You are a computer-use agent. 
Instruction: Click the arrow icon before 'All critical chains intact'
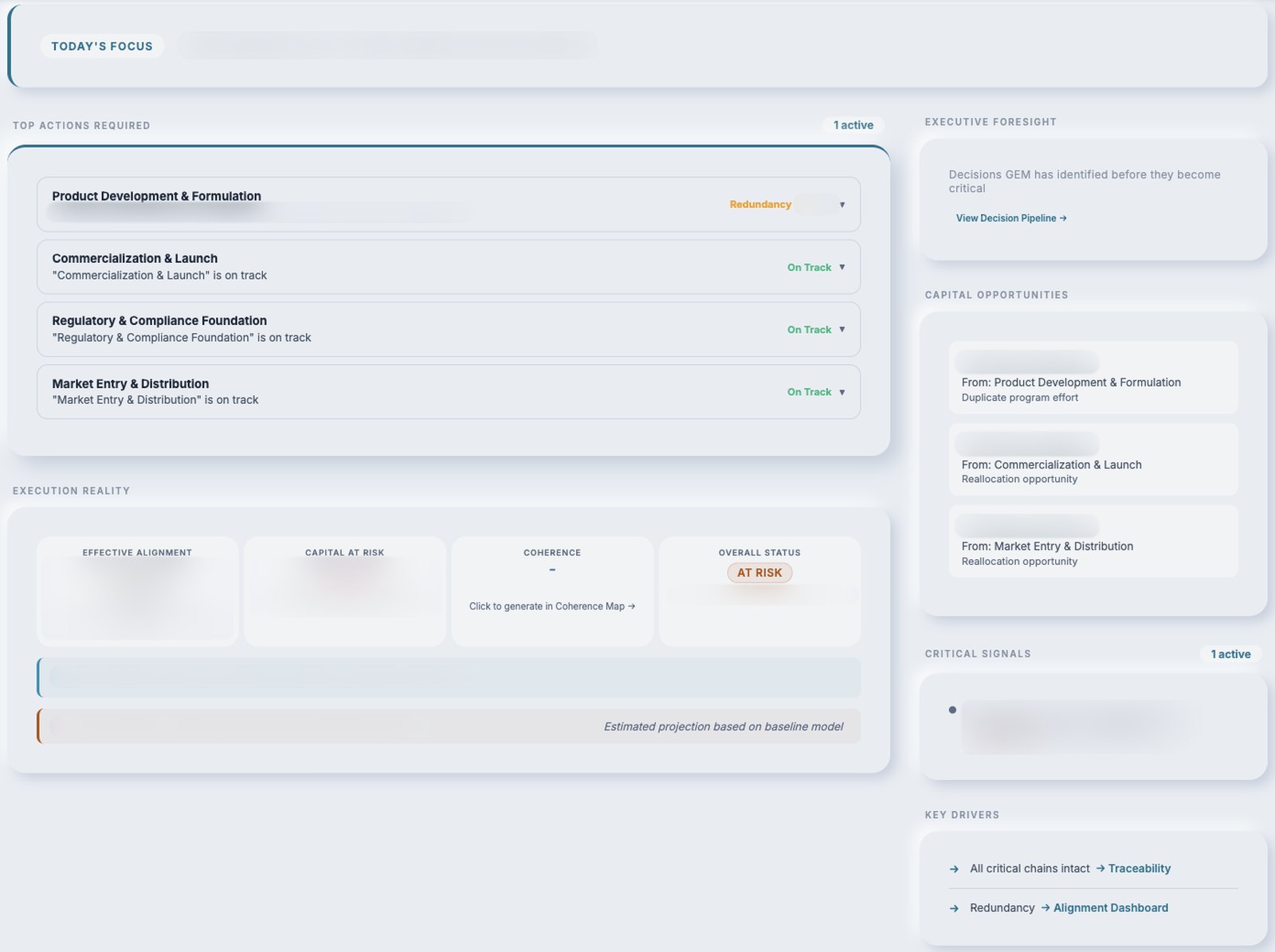[x=954, y=869]
